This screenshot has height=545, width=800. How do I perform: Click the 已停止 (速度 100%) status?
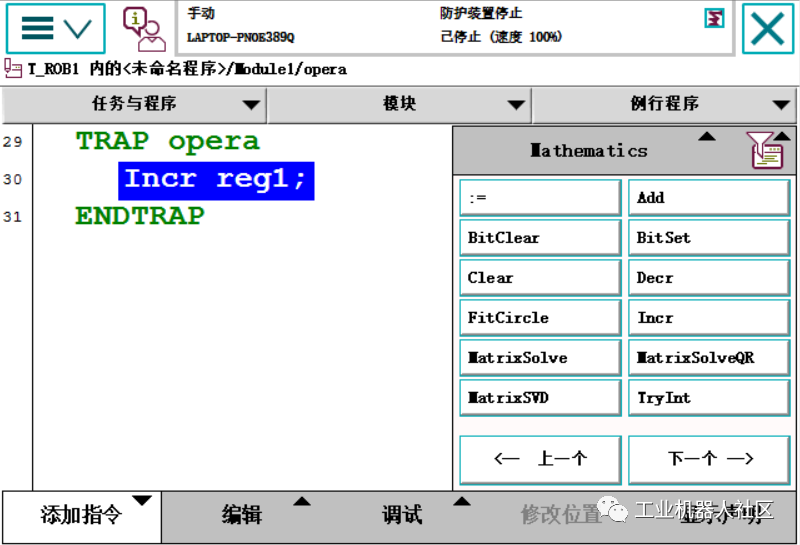coord(501,37)
